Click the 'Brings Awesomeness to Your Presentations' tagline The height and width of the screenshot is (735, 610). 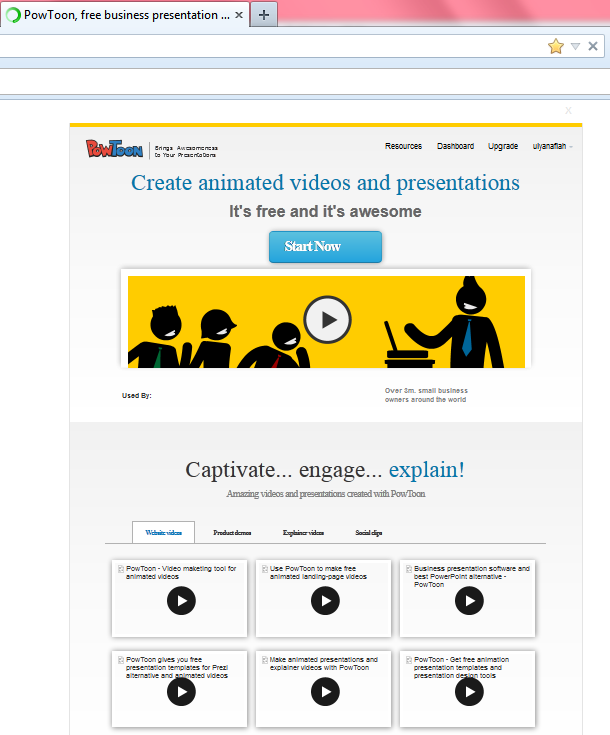pos(186,151)
